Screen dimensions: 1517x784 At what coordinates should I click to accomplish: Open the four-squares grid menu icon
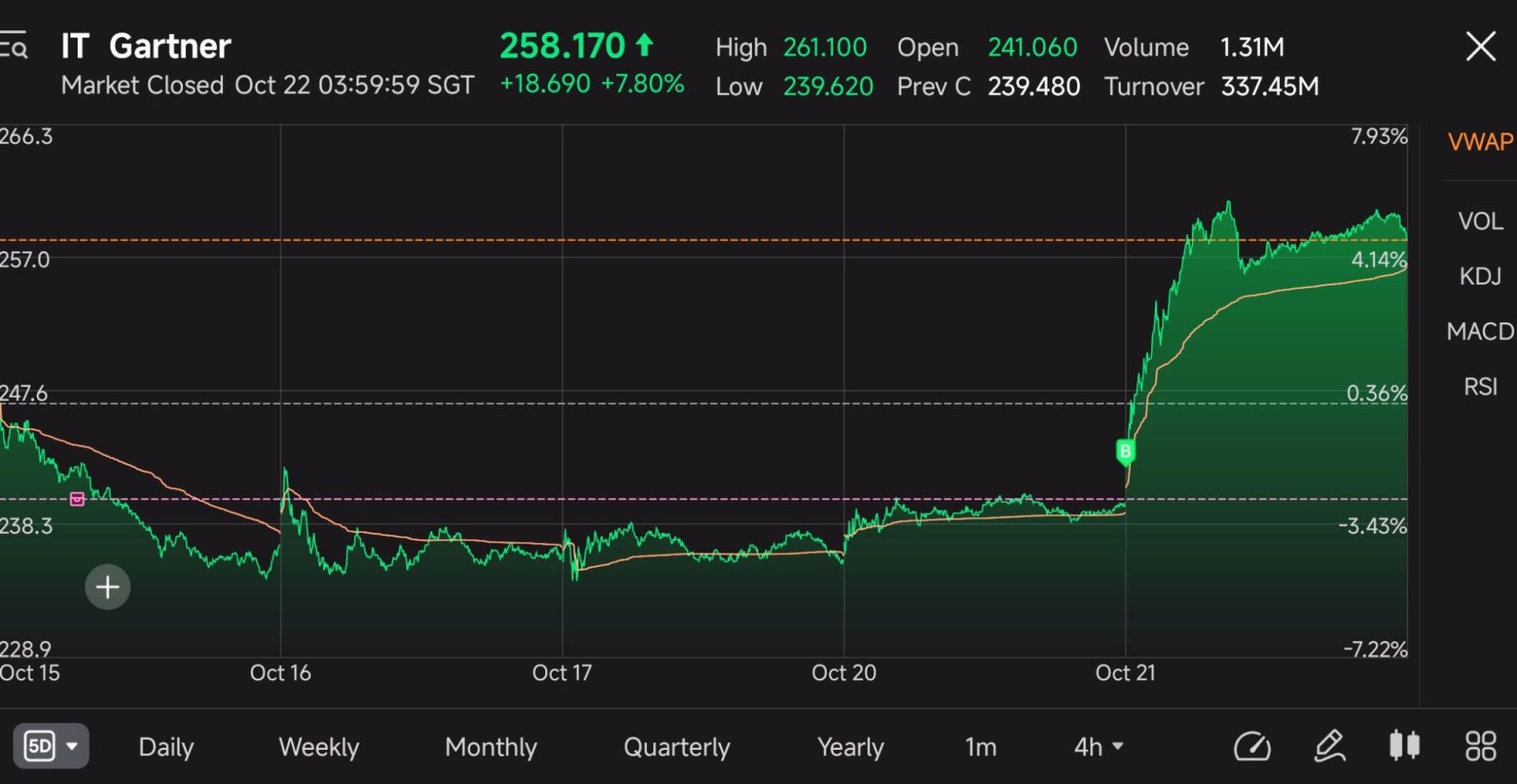tap(1480, 746)
